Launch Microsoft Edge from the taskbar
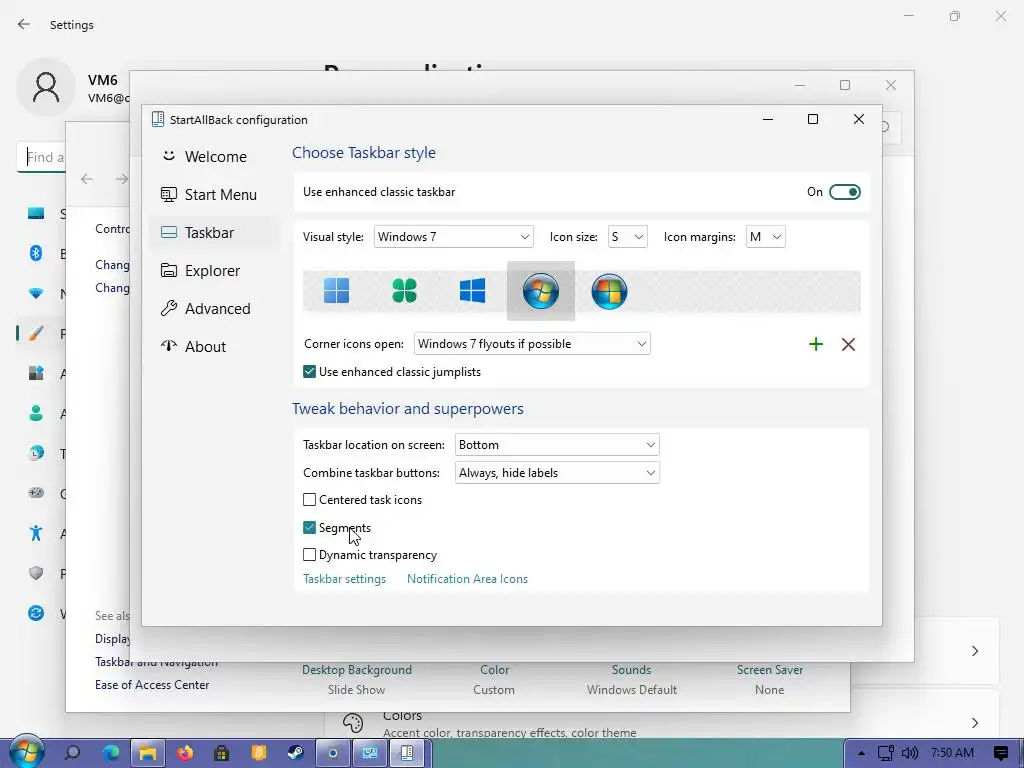The image size is (1024, 768). click(110, 753)
